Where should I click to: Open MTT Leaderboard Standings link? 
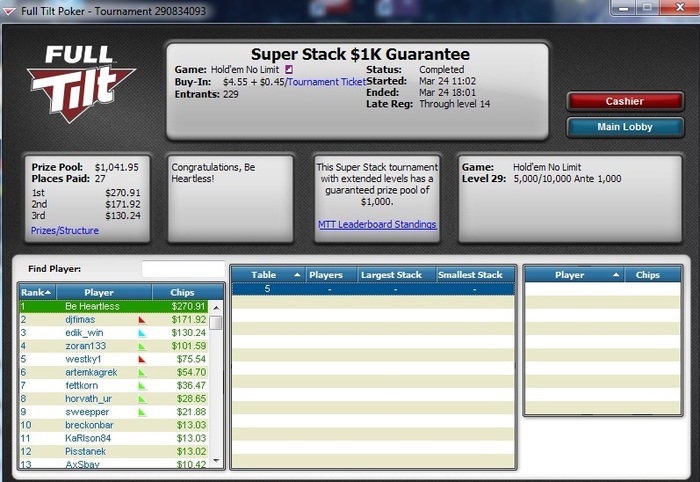tap(377, 224)
